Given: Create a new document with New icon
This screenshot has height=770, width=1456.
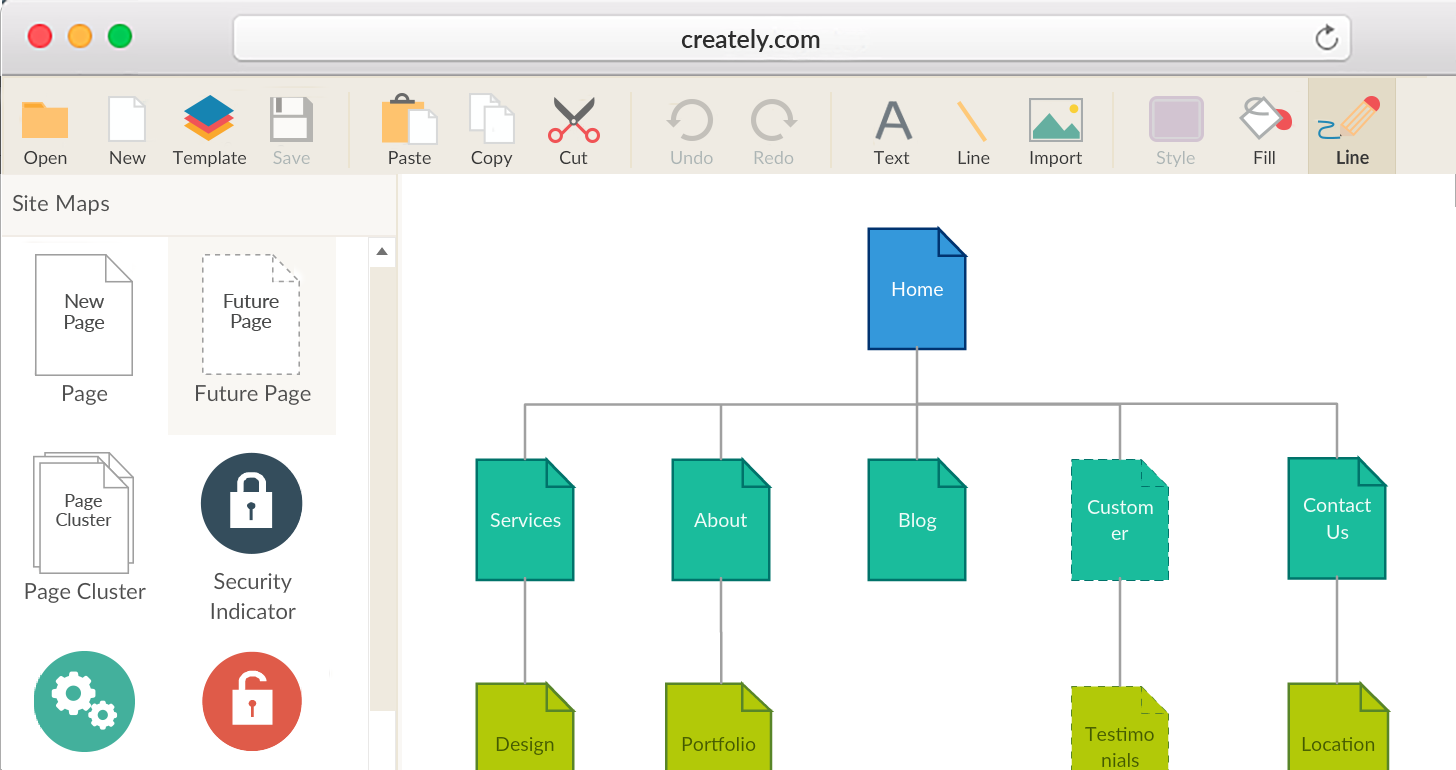Looking at the screenshot, I should coord(127,121).
